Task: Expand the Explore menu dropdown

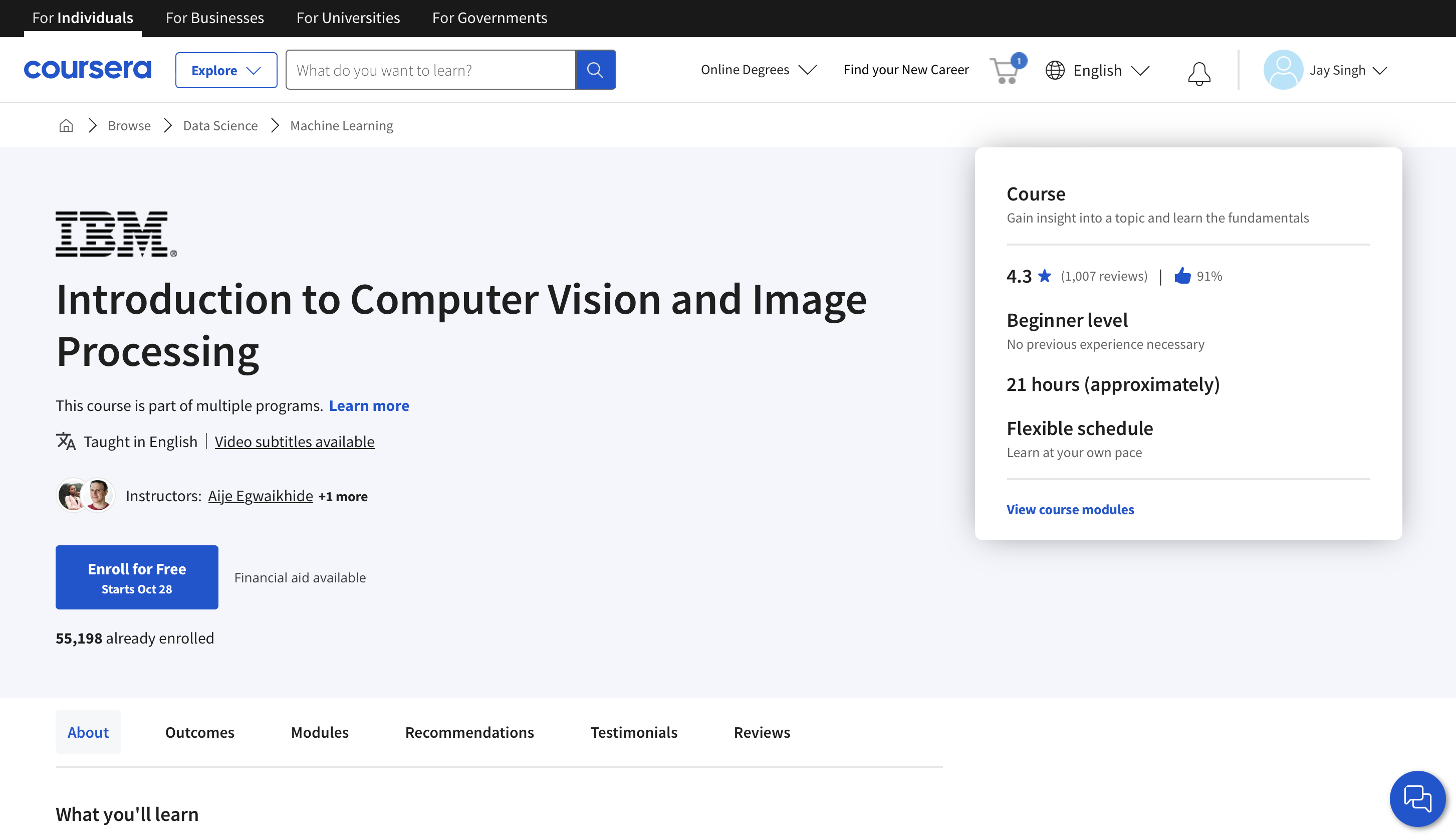Action: pyautogui.click(x=226, y=70)
